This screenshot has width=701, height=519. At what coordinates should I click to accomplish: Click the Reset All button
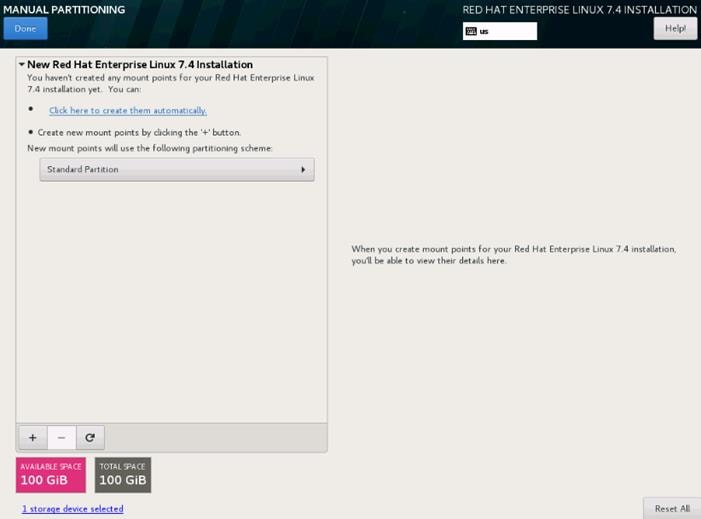pyautogui.click(x=672, y=508)
